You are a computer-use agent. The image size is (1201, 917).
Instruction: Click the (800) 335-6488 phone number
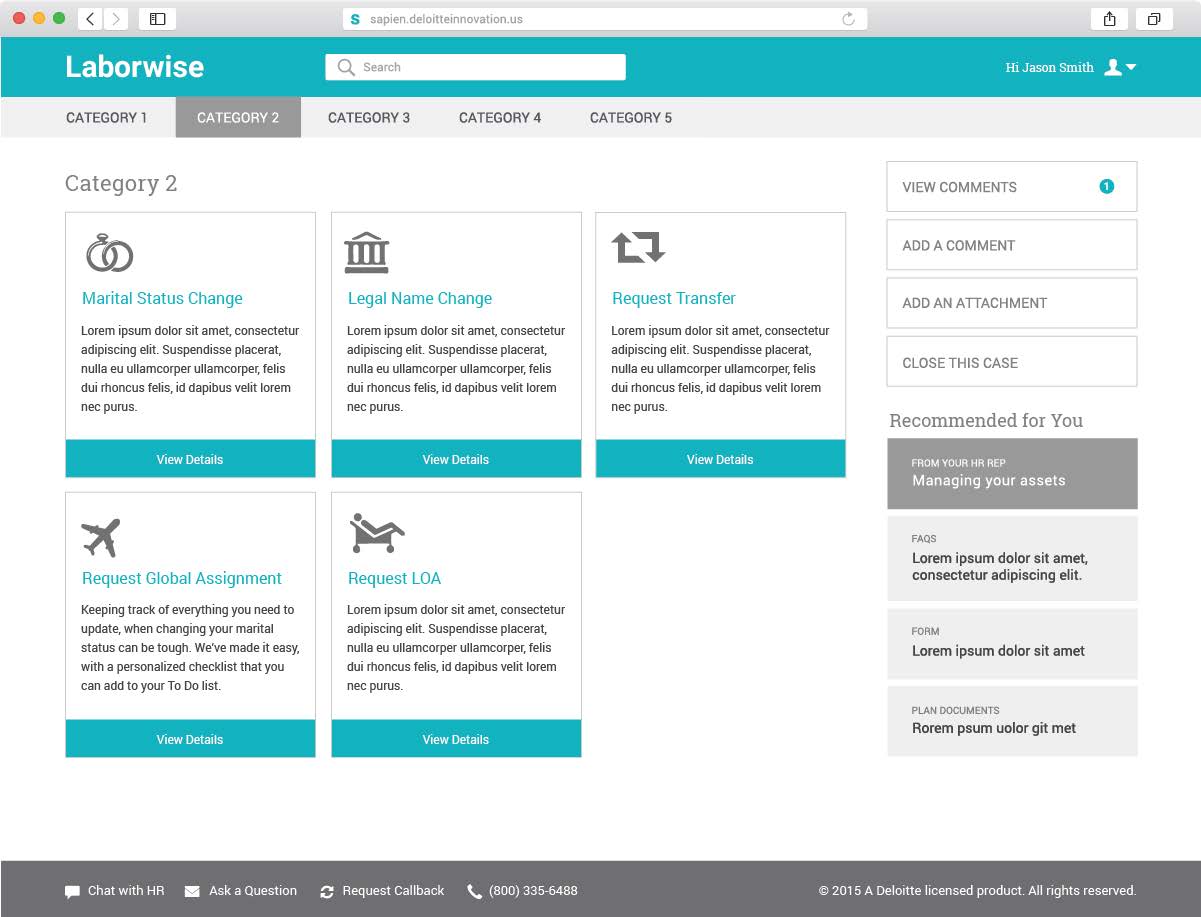[533, 891]
